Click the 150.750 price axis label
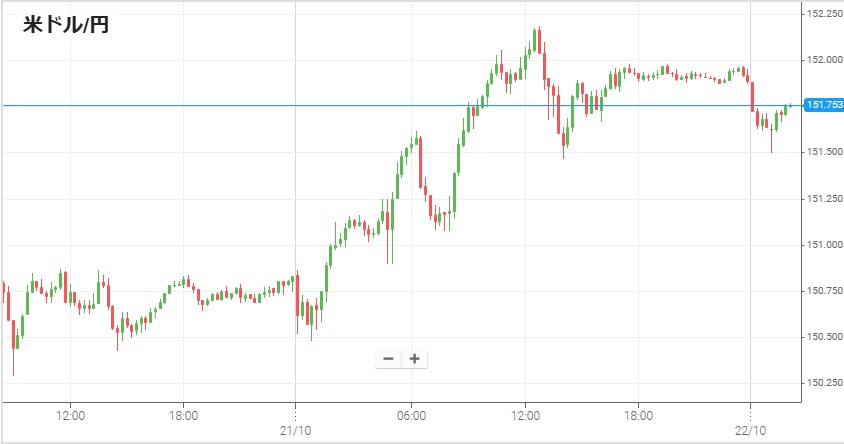844x444 pixels. pyautogui.click(x=824, y=290)
